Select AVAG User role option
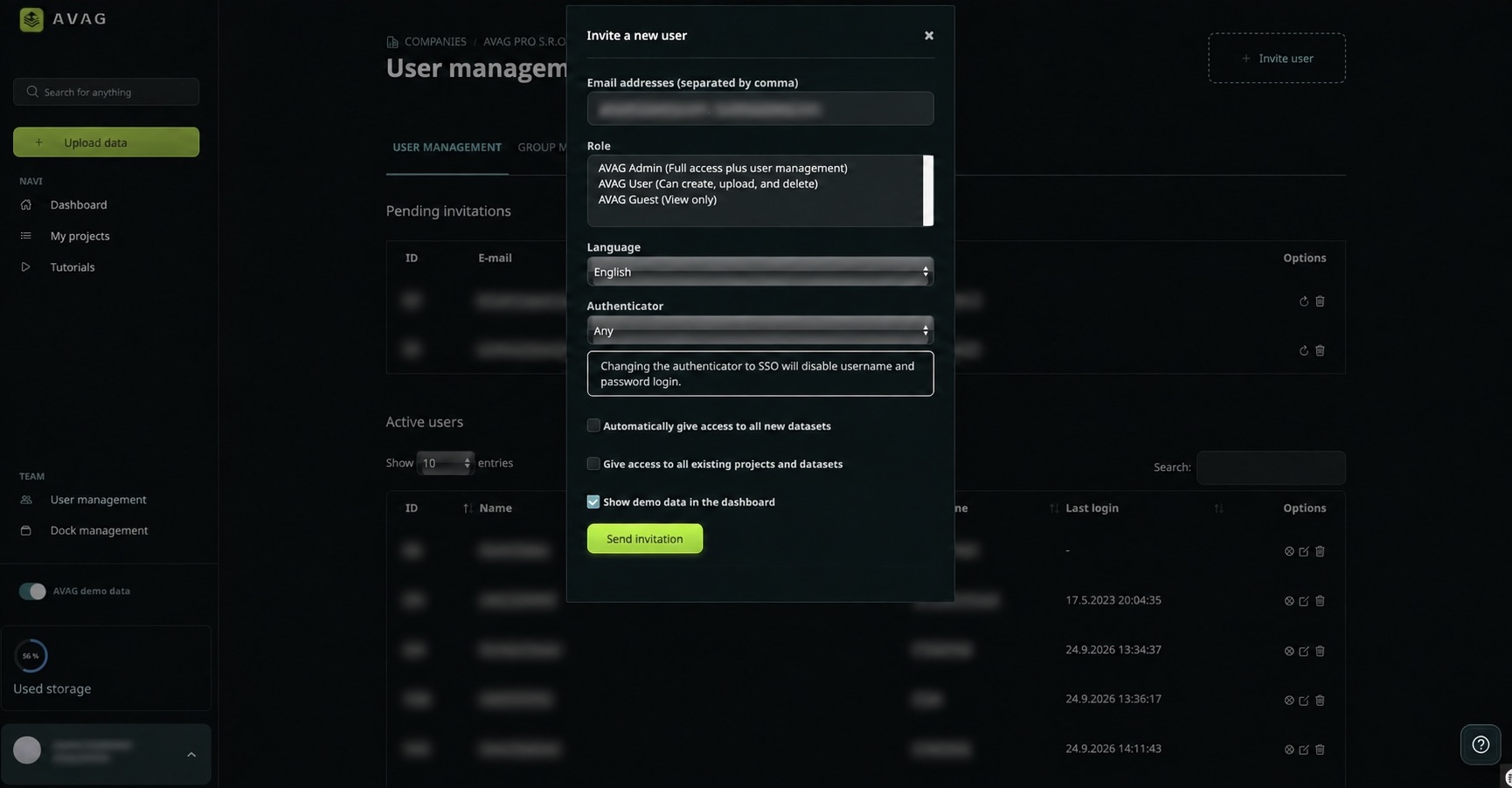The height and width of the screenshot is (788, 1512). (707, 183)
